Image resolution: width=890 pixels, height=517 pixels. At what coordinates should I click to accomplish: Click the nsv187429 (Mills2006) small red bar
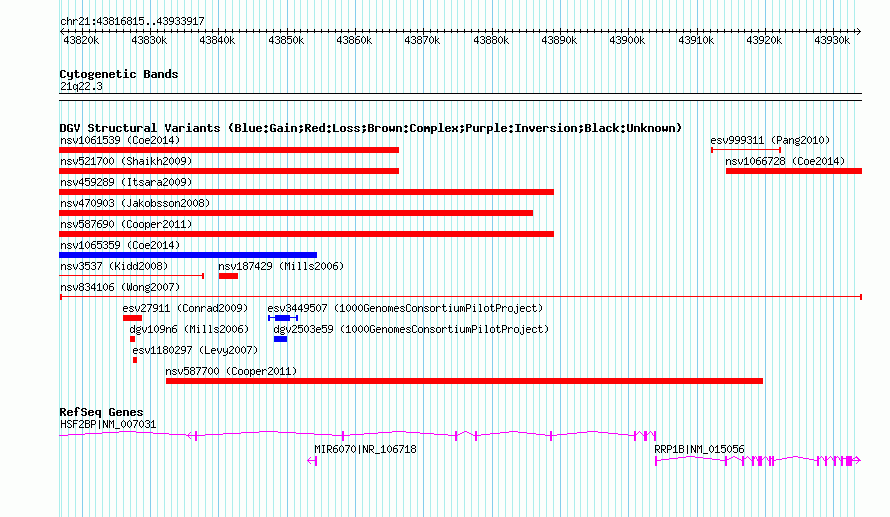click(228, 276)
